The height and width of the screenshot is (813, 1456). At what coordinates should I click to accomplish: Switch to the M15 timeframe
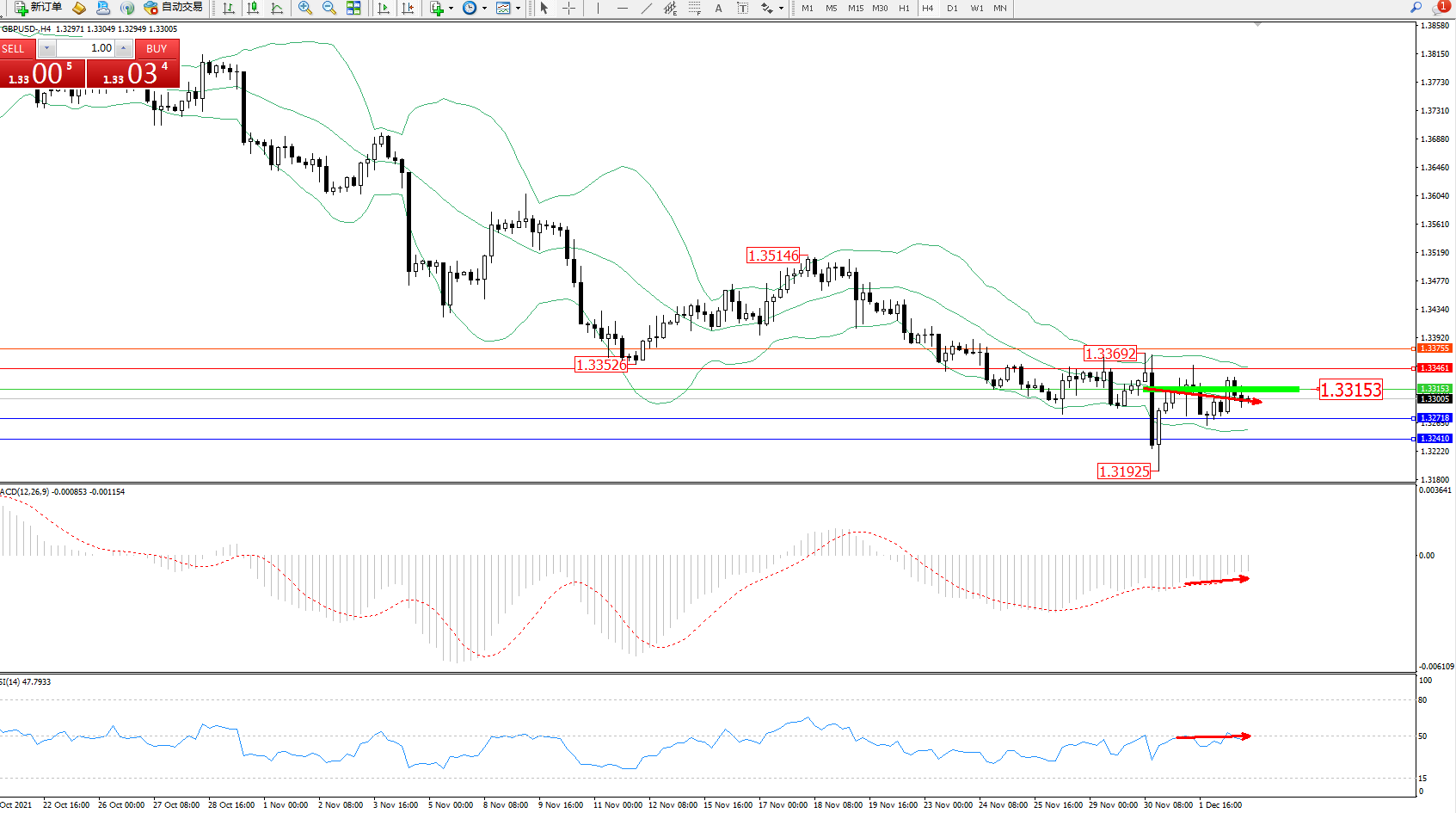point(855,8)
